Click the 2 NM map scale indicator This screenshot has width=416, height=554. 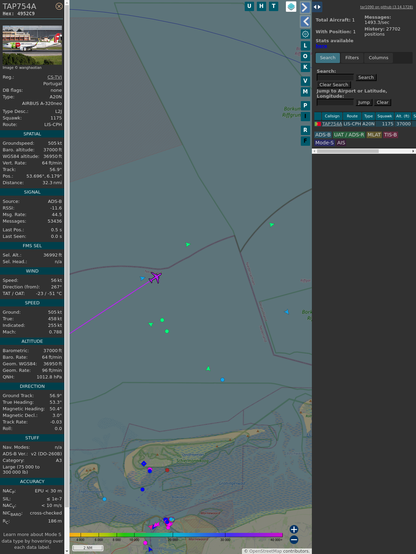[x=88, y=548]
